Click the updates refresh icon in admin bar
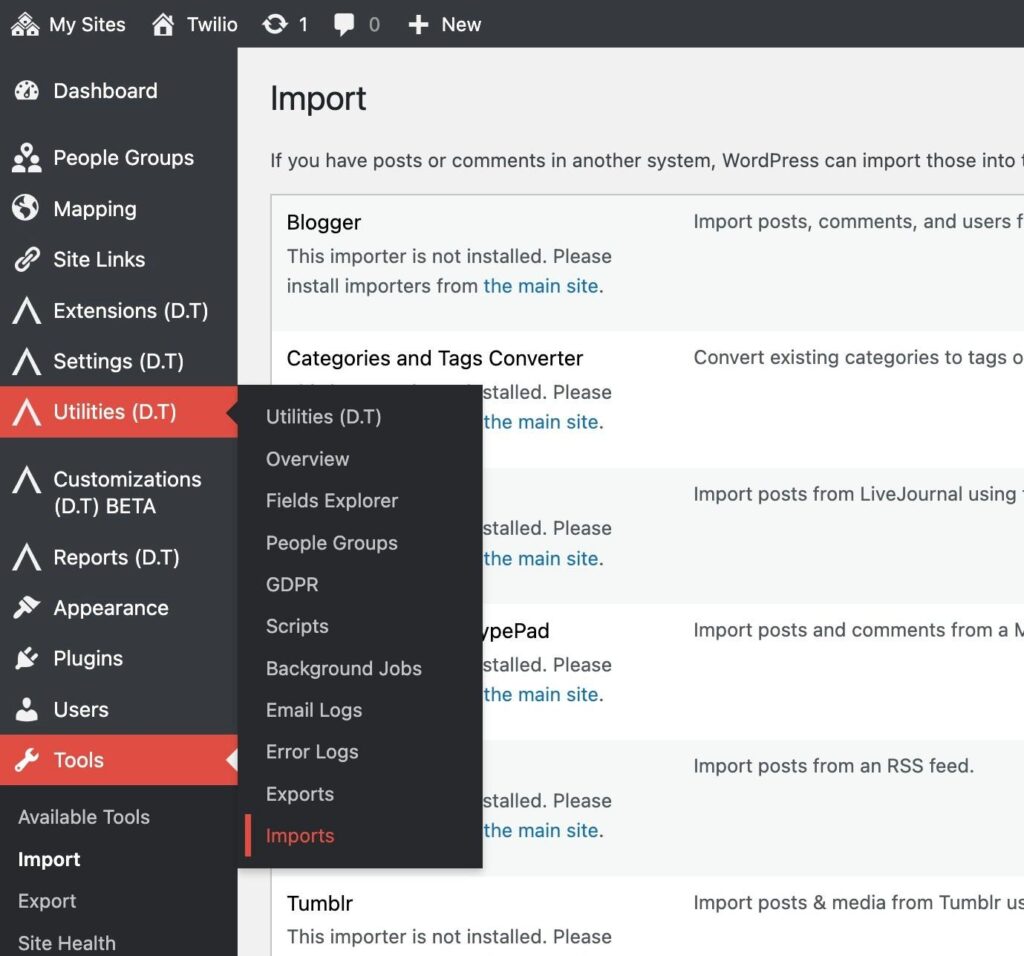The width and height of the screenshot is (1024, 956). [x=275, y=25]
